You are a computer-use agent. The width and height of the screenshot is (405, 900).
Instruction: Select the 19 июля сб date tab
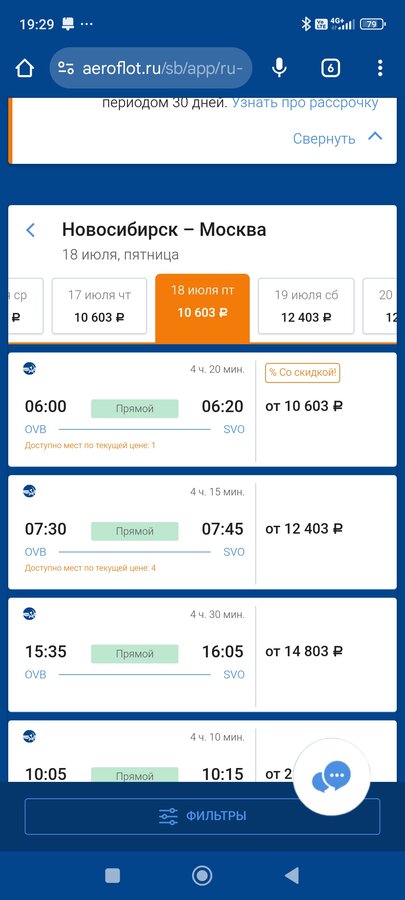pyautogui.click(x=306, y=306)
